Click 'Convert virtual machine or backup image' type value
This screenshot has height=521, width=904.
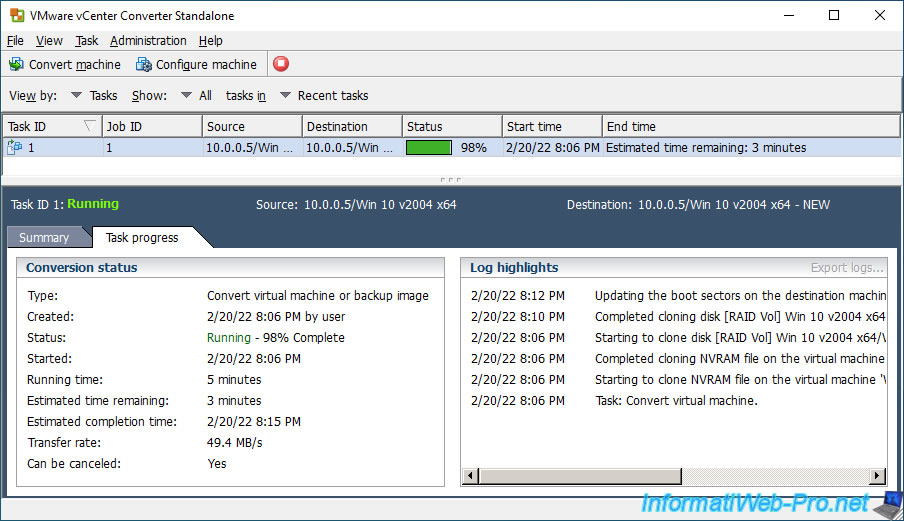pyautogui.click(x=318, y=296)
